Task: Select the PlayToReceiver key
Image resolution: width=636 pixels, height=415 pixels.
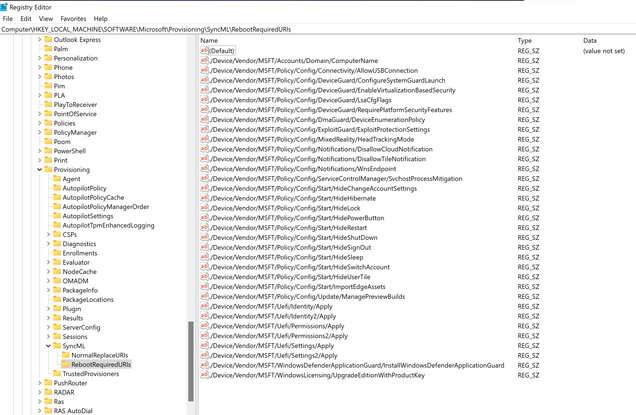Action: 75,105
